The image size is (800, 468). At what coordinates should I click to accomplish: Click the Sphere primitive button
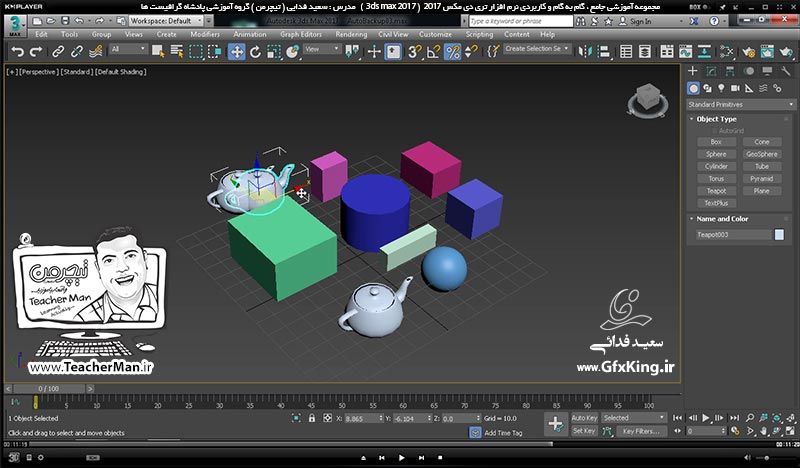pyautogui.click(x=716, y=154)
